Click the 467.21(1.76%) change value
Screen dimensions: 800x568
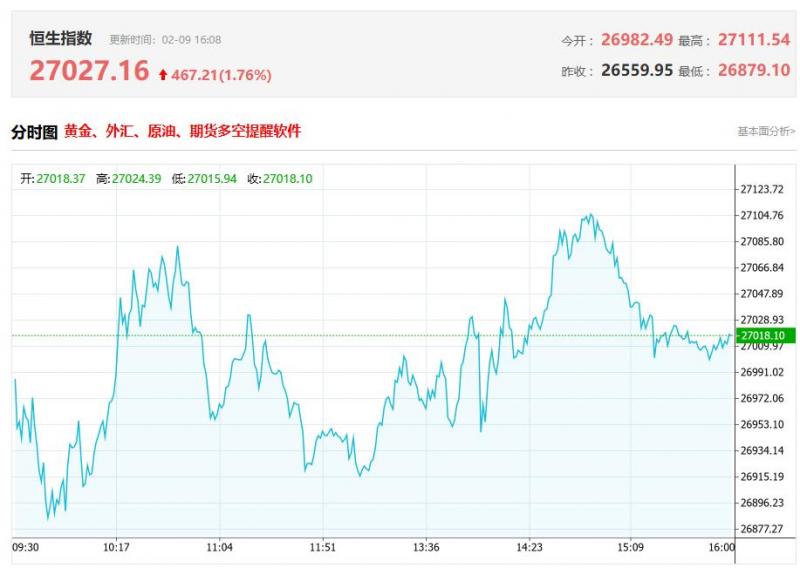pos(221,75)
